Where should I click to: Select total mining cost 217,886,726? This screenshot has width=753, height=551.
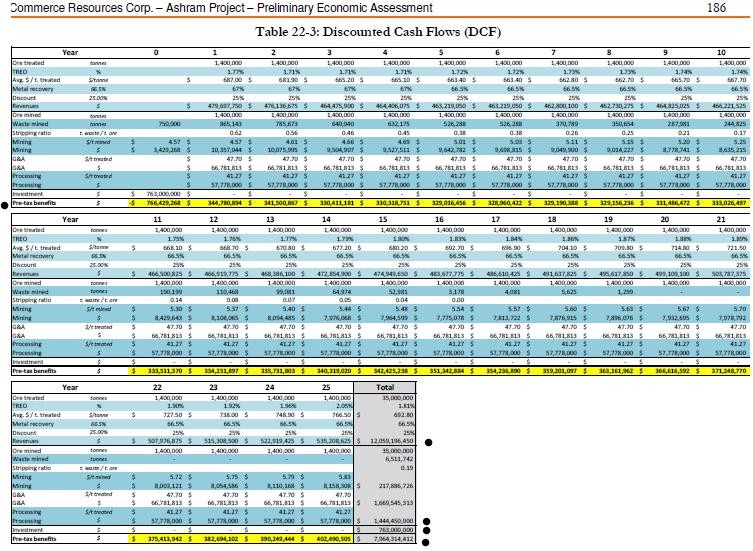tap(396, 486)
